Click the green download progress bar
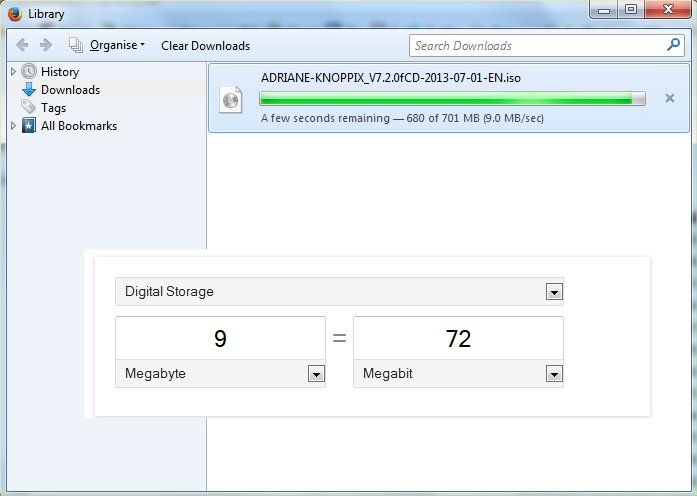The width and height of the screenshot is (697, 496). tap(452, 99)
